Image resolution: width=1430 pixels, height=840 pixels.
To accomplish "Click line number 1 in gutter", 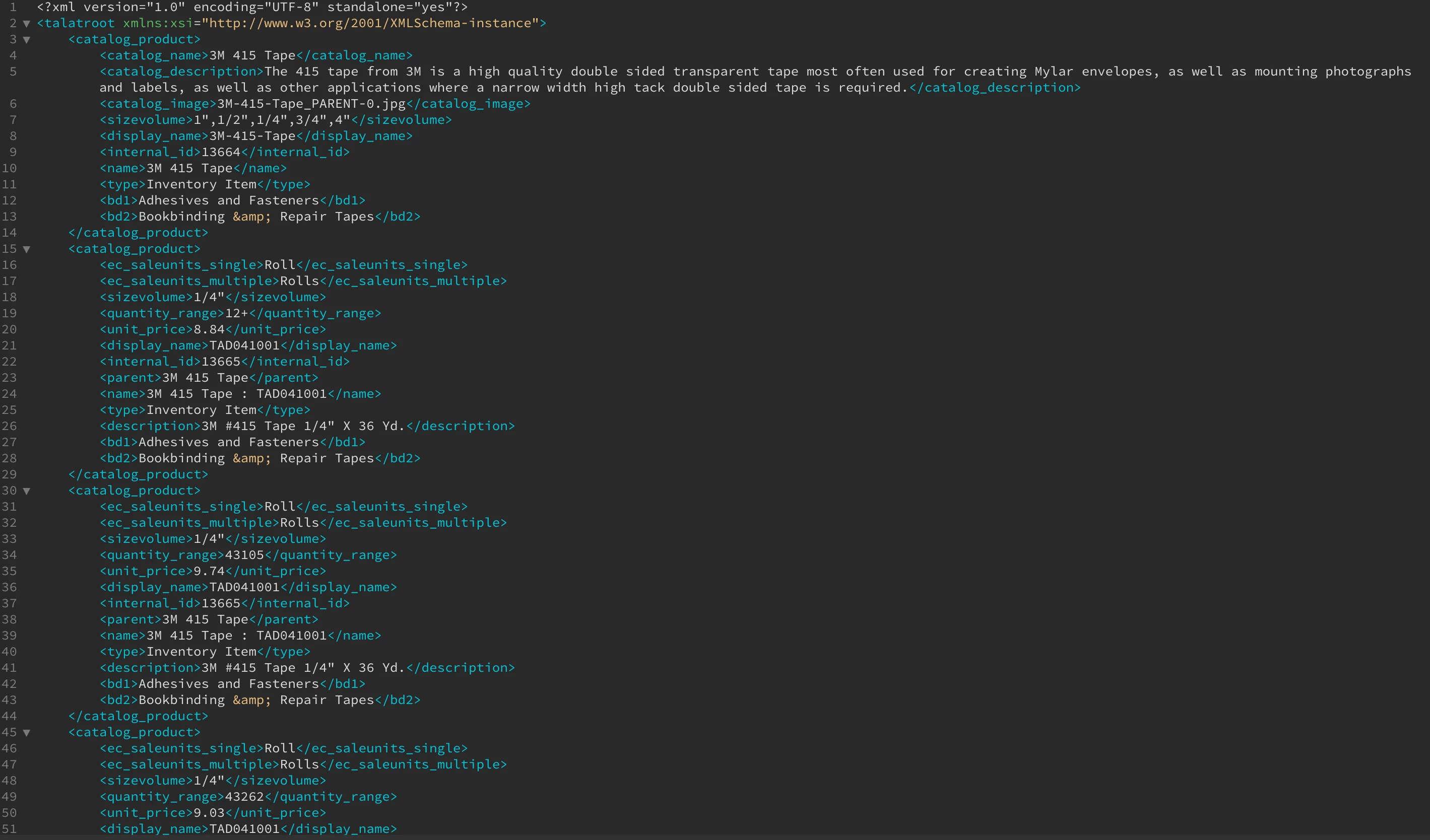I will pyautogui.click(x=13, y=8).
